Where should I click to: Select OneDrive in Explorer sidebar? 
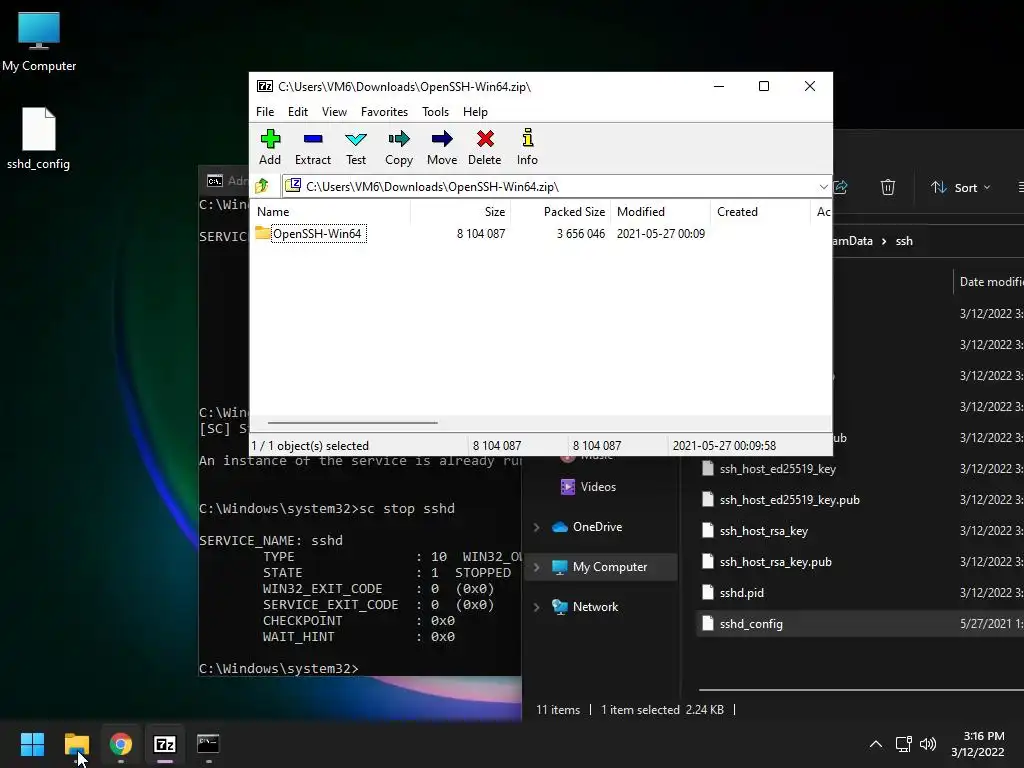click(587, 527)
